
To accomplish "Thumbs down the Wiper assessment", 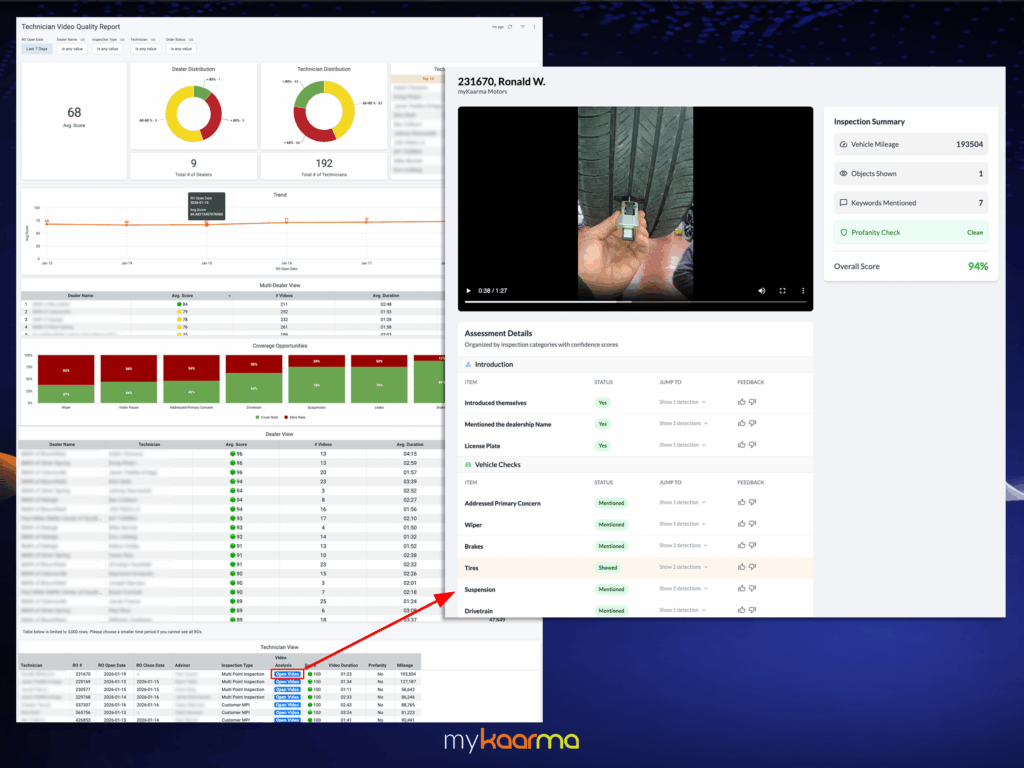I will pos(752,524).
